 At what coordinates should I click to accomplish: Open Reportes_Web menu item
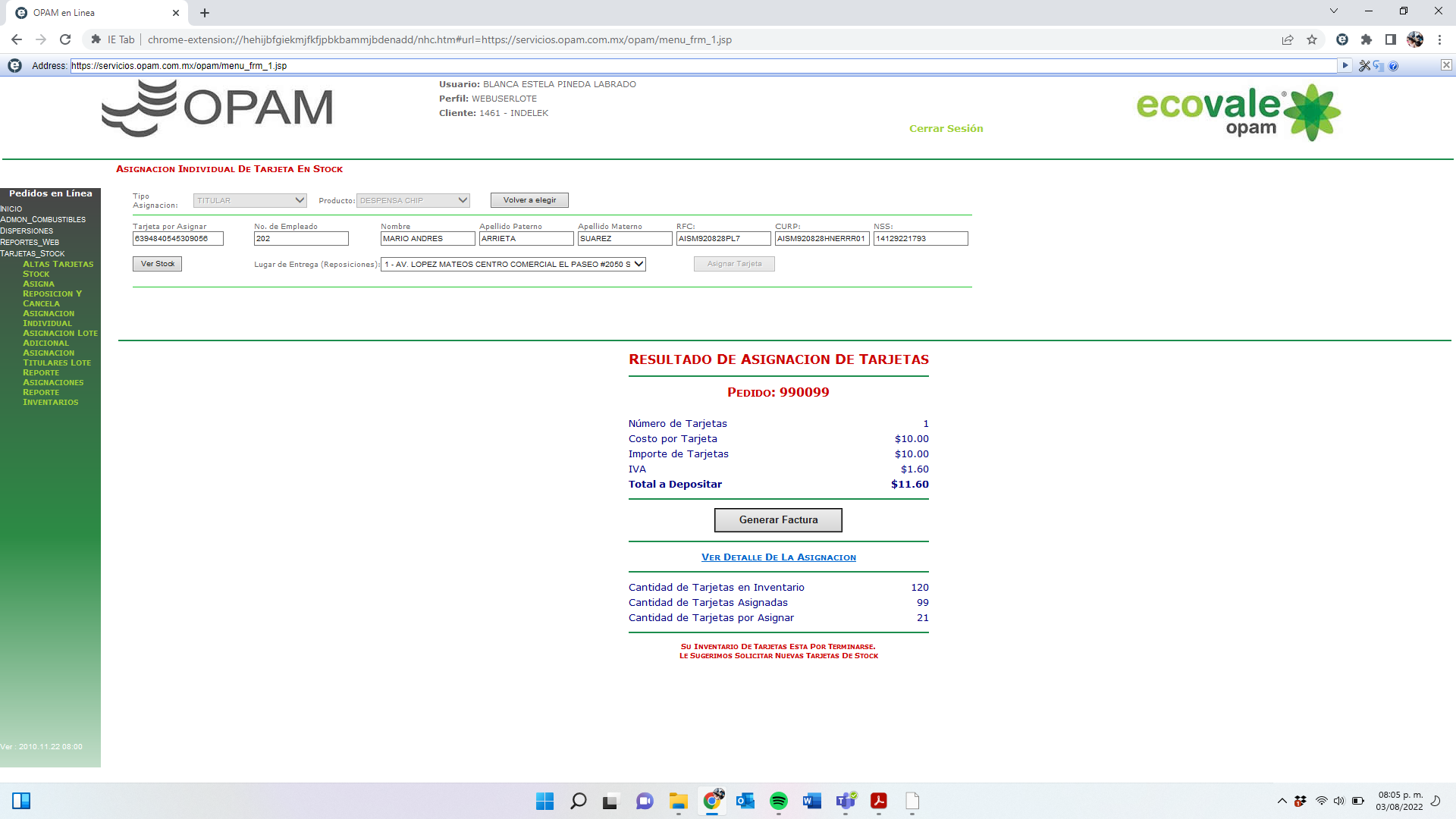30,243
